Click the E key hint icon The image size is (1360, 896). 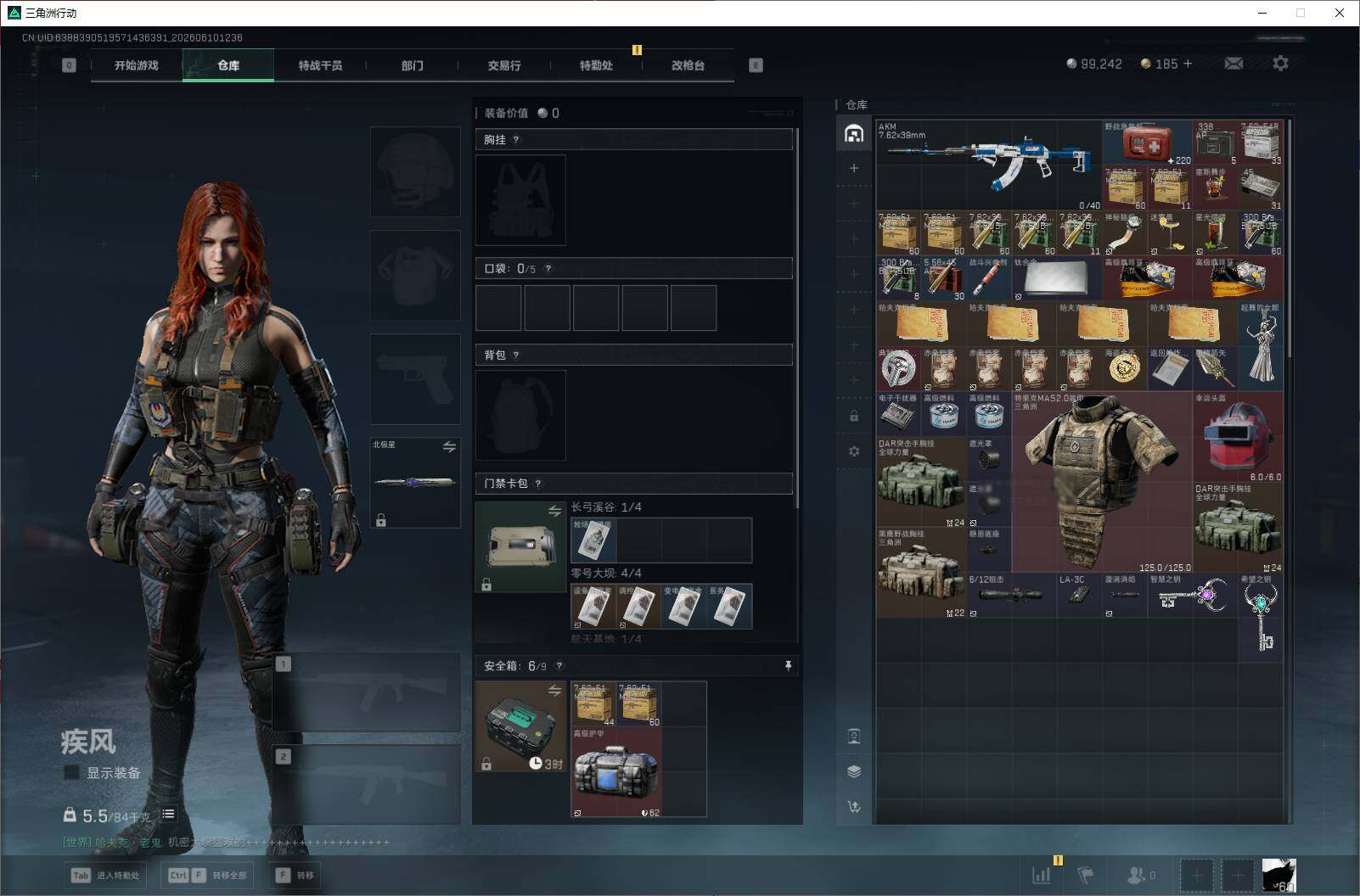(756, 65)
